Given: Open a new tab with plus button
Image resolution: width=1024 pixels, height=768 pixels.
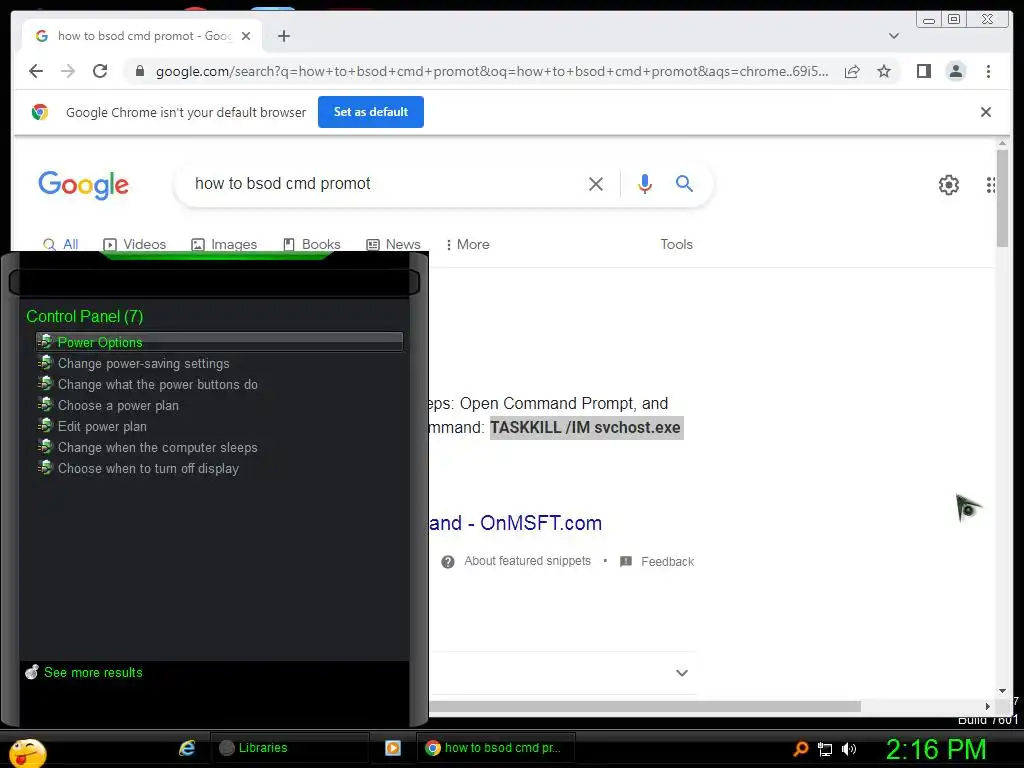Looking at the screenshot, I should (x=283, y=36).
